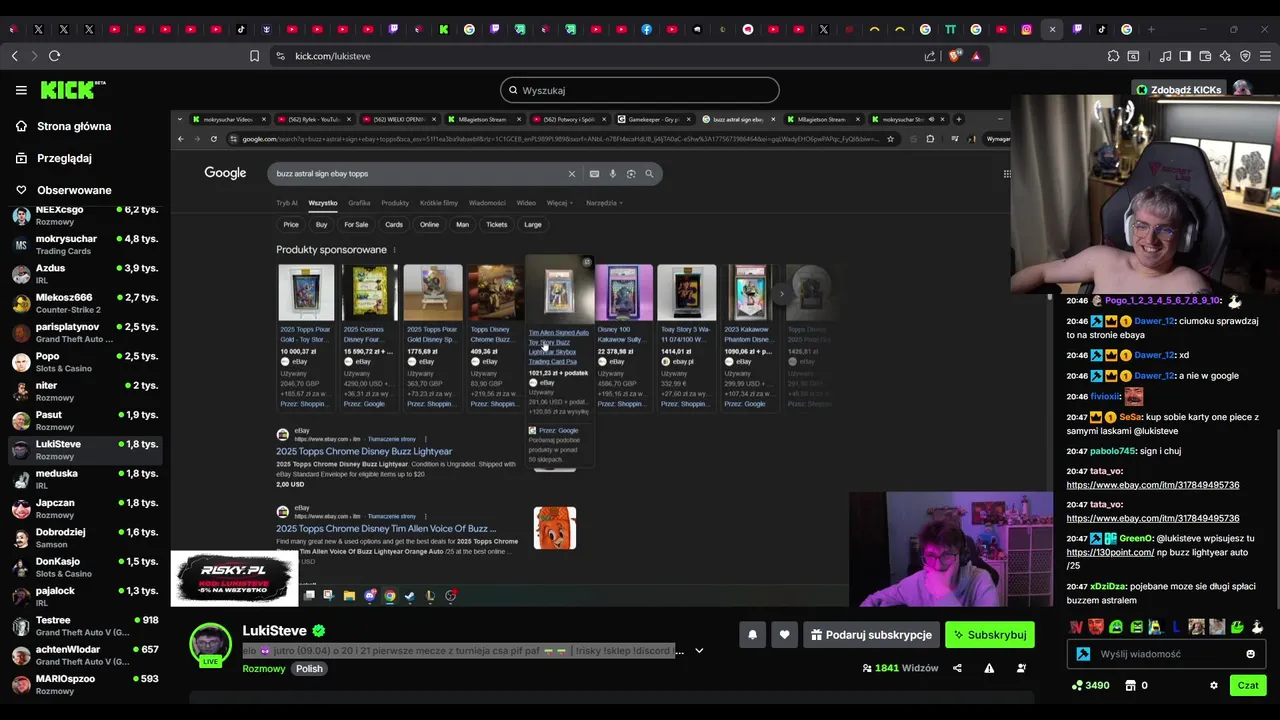Send message with Czat button
This screenshot has height=720, width=1280.
coord(1248,686)
